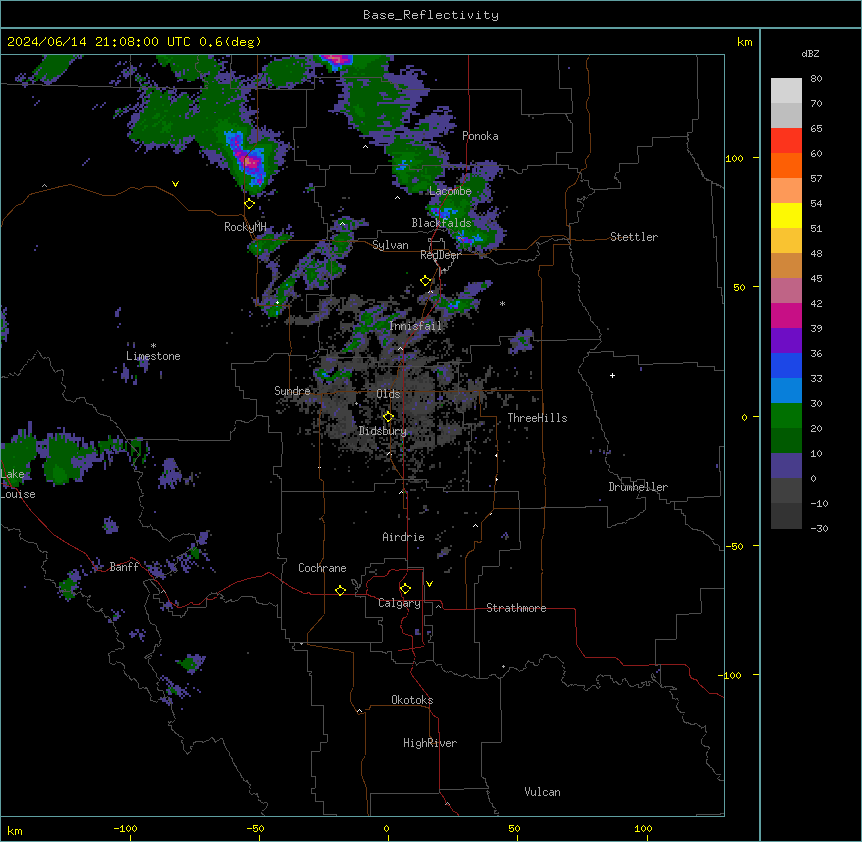Image resolution: width=862 pixels, height=842 pixels.
Task: Click the Sylvan label
Action: (x=390, y=245)
